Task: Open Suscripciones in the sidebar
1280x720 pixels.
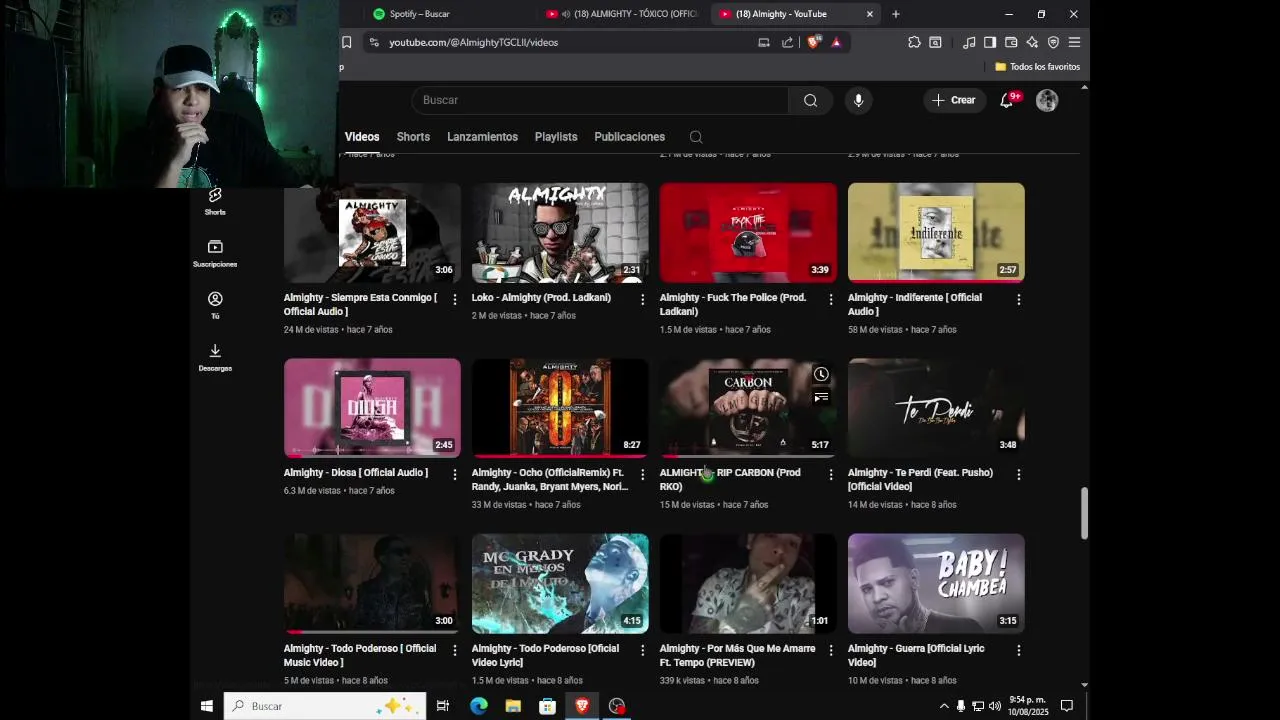Action: point(215,253)
